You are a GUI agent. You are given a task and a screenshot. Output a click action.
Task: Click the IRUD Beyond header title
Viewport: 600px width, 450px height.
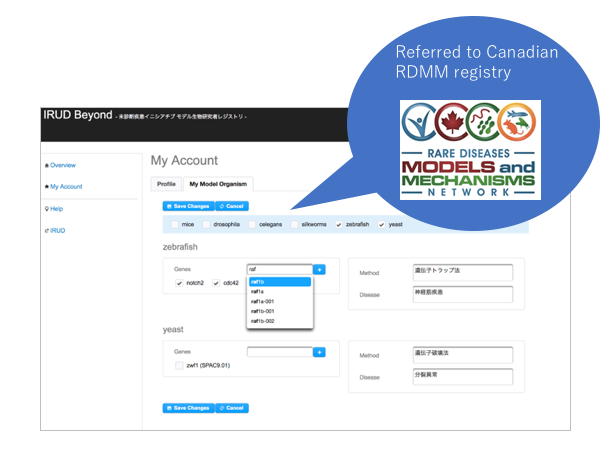pyautogui.click(x=78, y=115)
